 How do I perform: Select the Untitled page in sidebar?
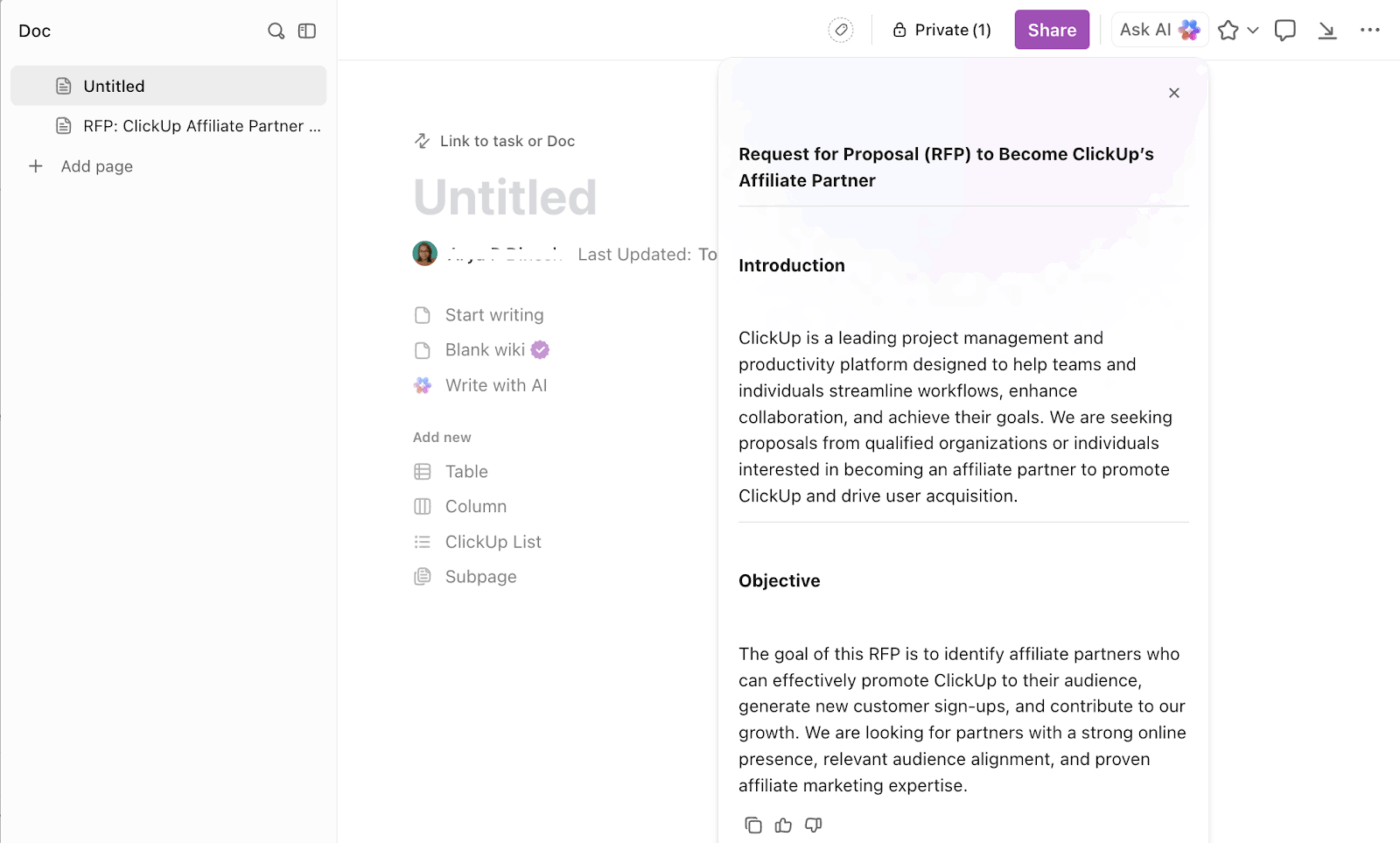coord(113,85)
